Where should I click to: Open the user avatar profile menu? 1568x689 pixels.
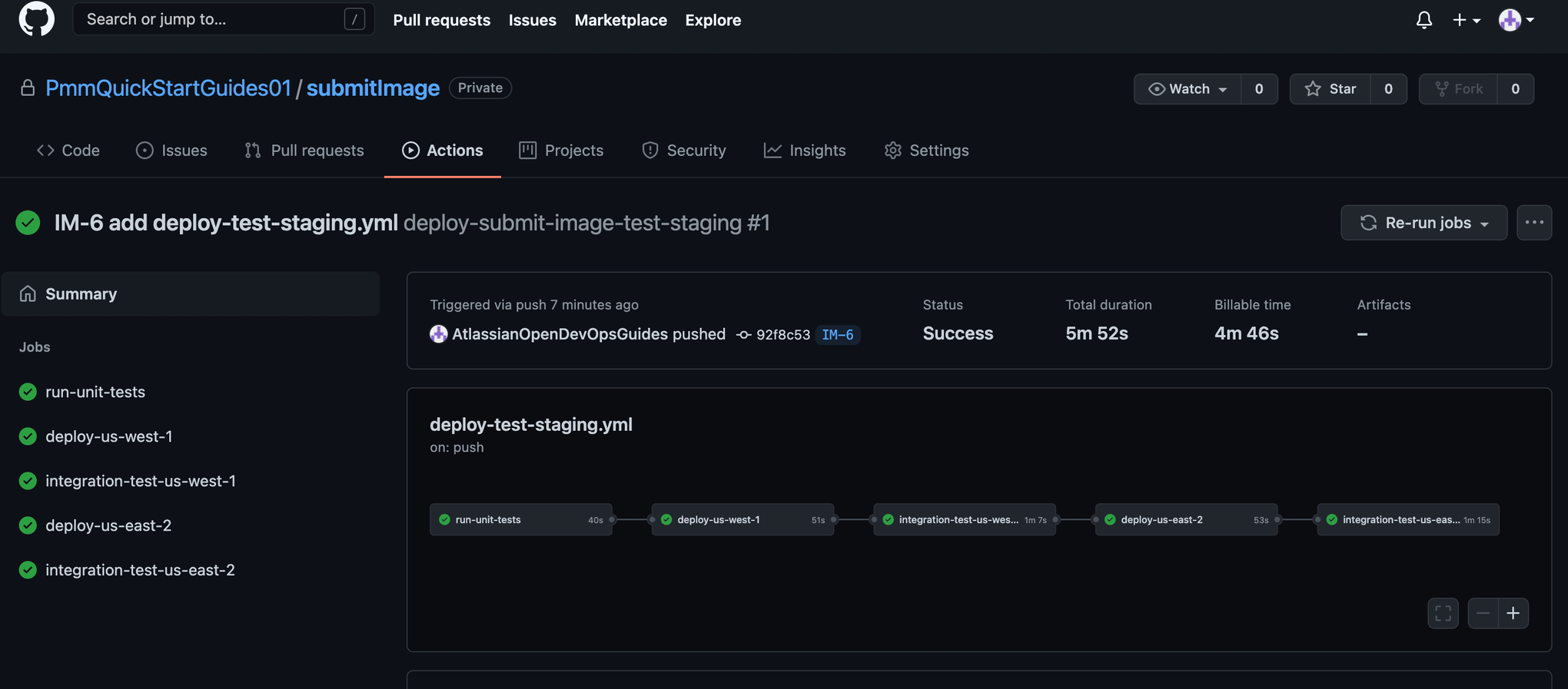pyautogui.click(x=1516, y=20)
